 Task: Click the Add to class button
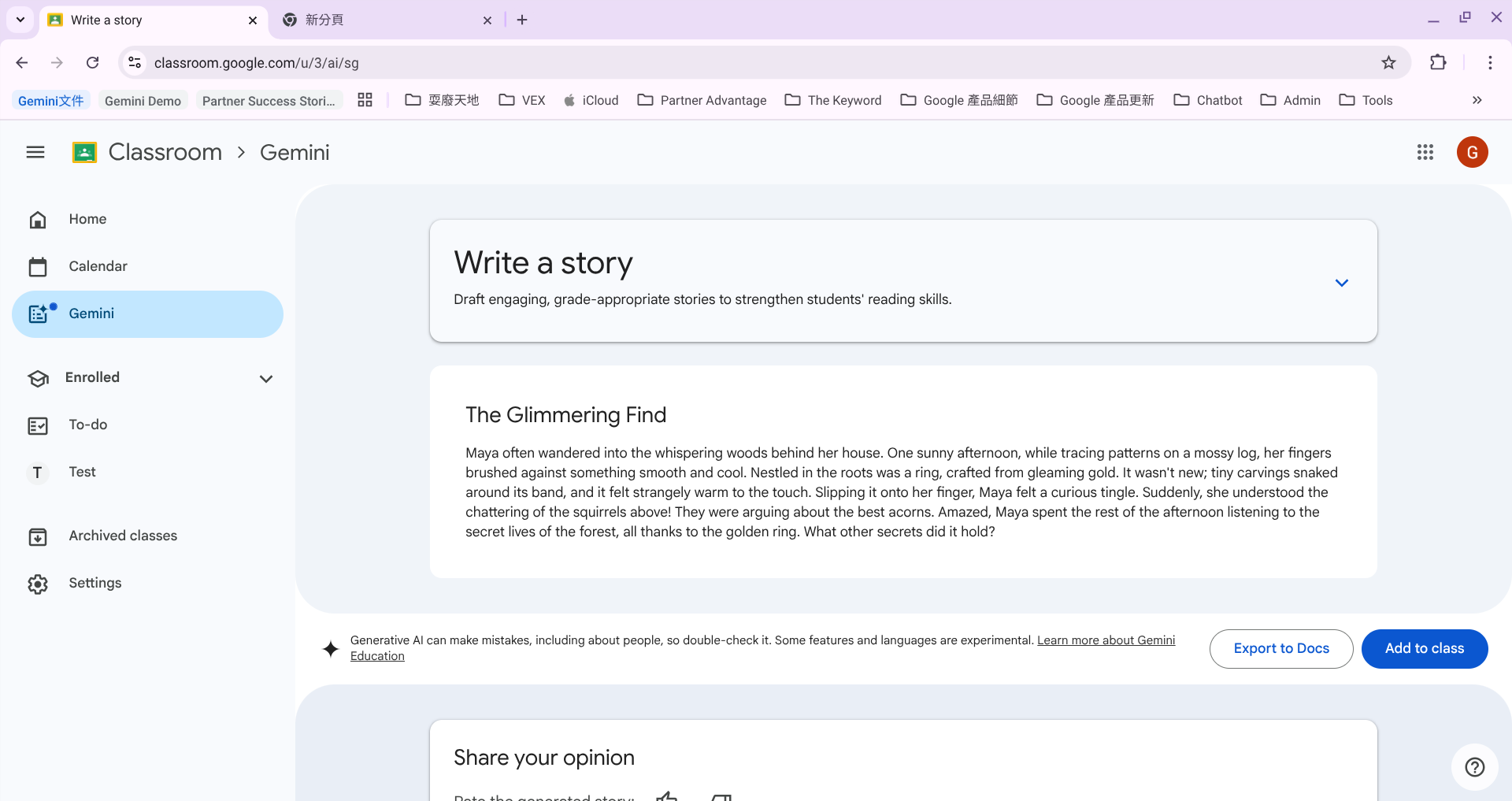pos(1424,648)
